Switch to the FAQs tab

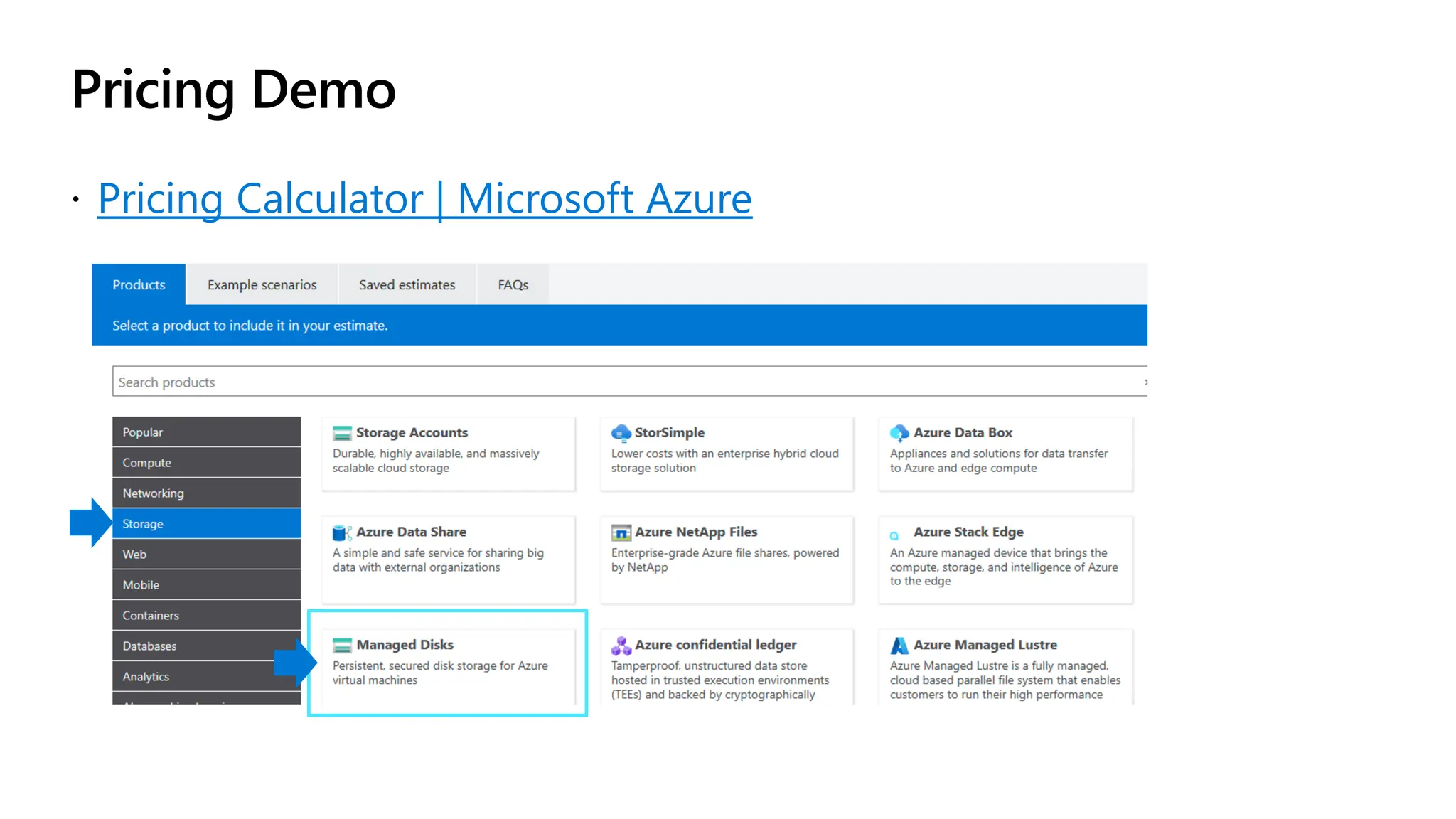[513, 284]
